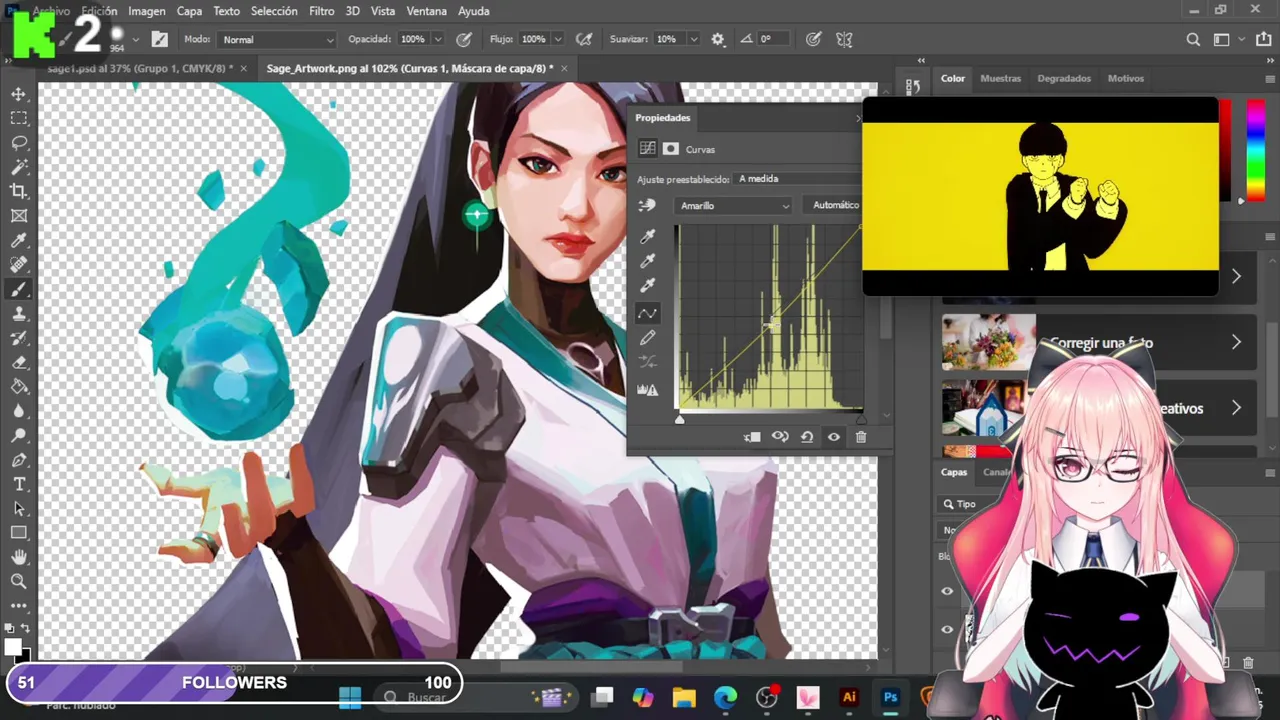This screenshot has width=1280, height=720.
Task: Select the Spot Healing Brush tool
Action: (19, 265)
